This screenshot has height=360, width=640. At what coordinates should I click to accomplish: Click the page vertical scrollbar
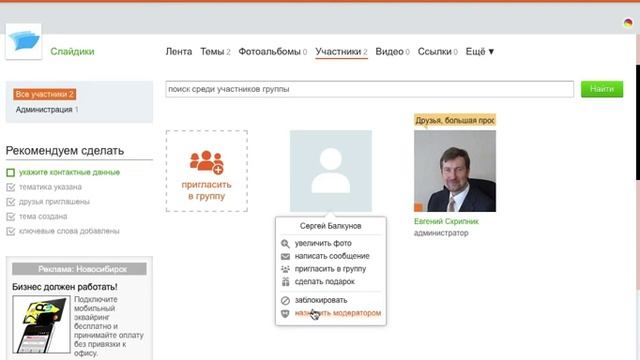(x=638, y=122)
